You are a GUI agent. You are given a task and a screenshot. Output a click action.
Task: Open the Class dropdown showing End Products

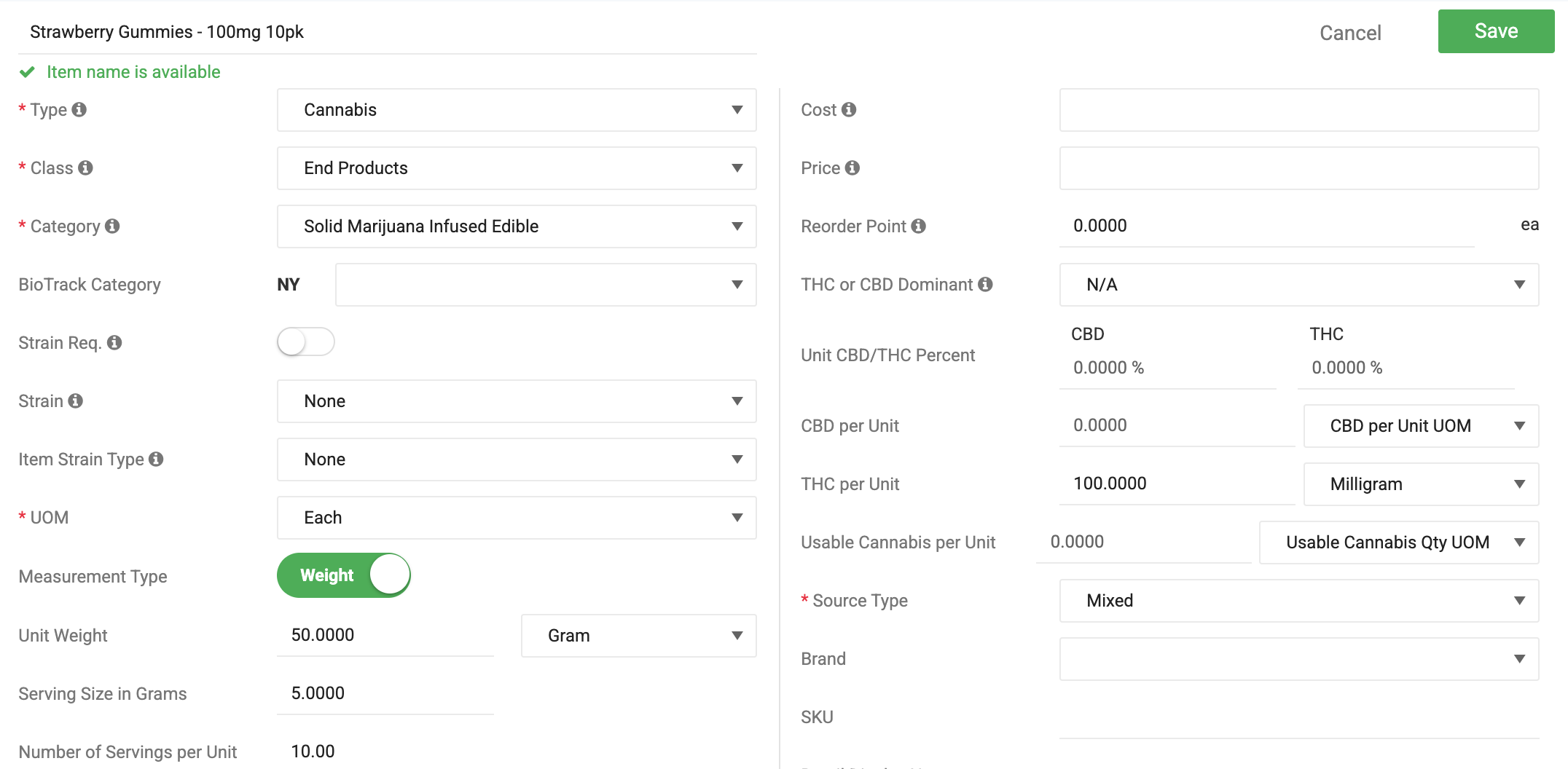517,168
